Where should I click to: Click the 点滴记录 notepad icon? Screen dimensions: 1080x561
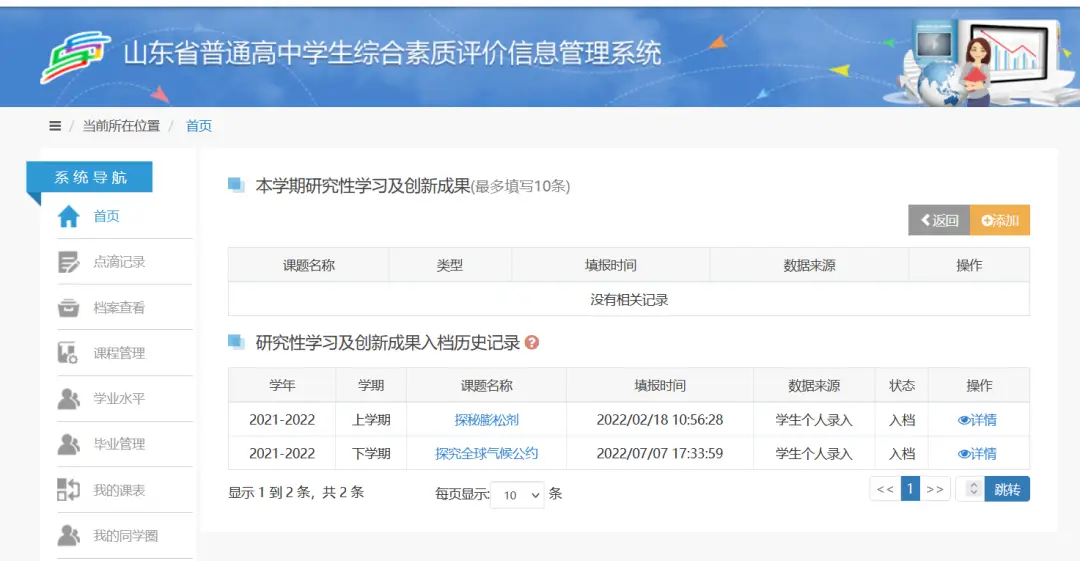click(x=69, y=262)
